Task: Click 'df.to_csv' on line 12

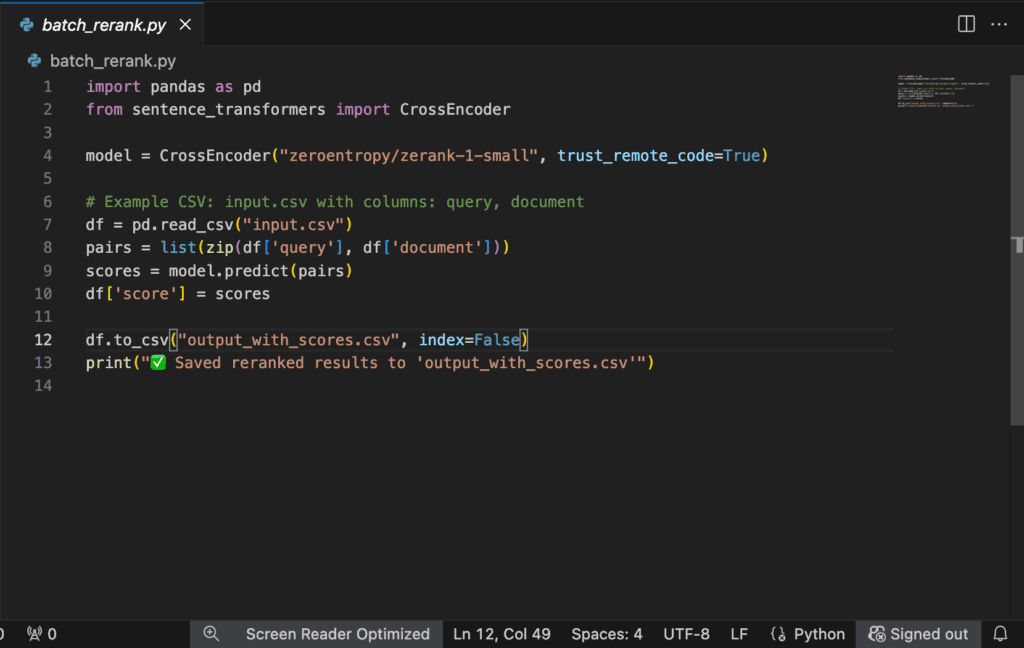Action: (127, 340)
